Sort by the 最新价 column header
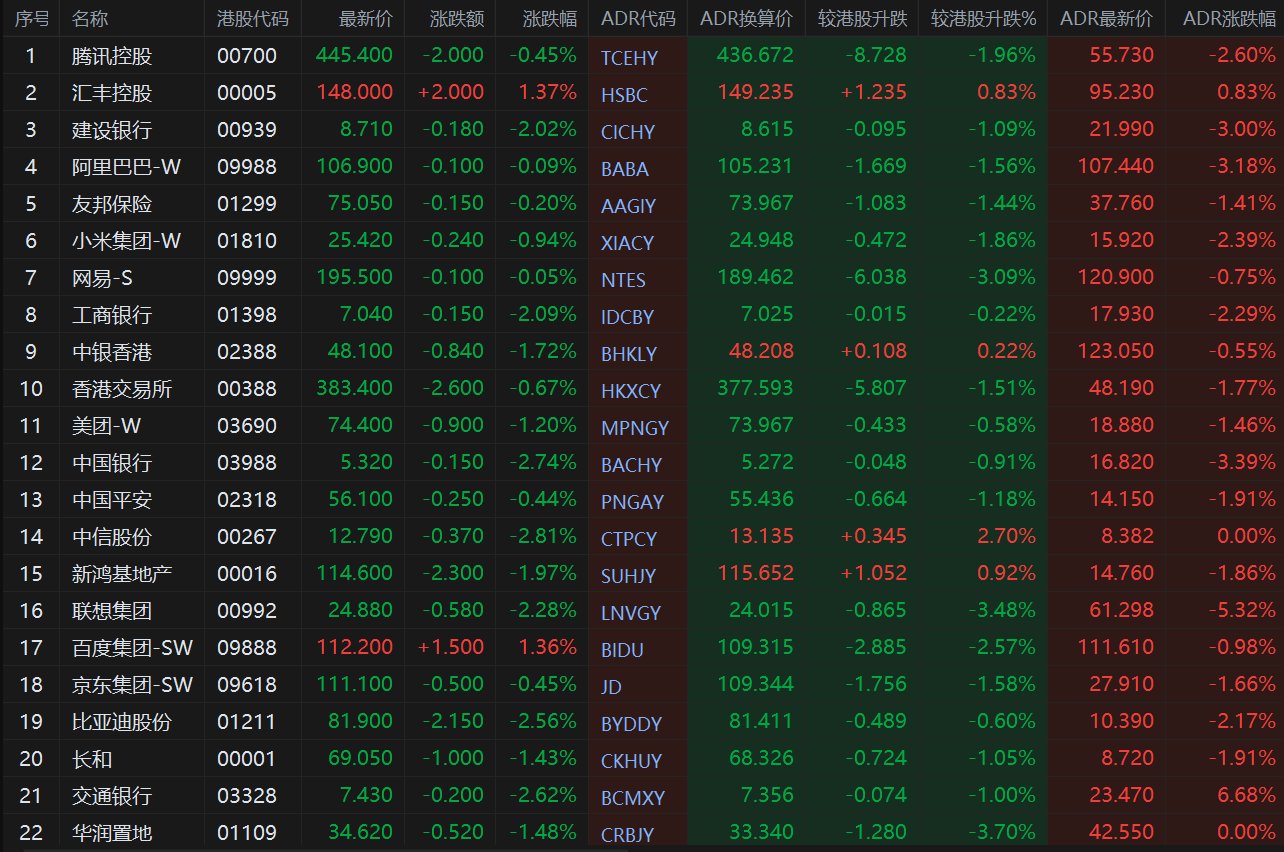 pyautogui.click(x=366, y=19)
